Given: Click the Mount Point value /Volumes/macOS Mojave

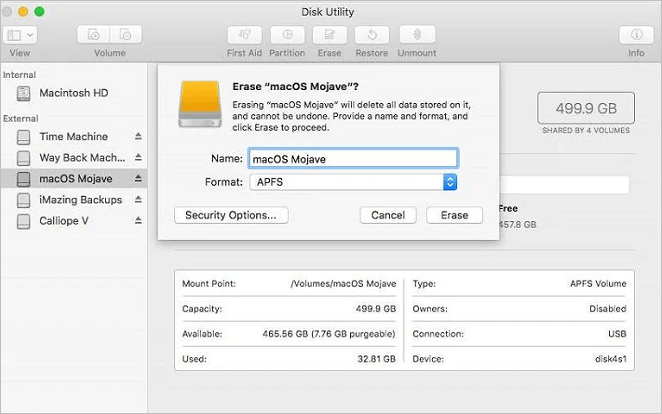Looking at the screenshot, I should point(343,284).
